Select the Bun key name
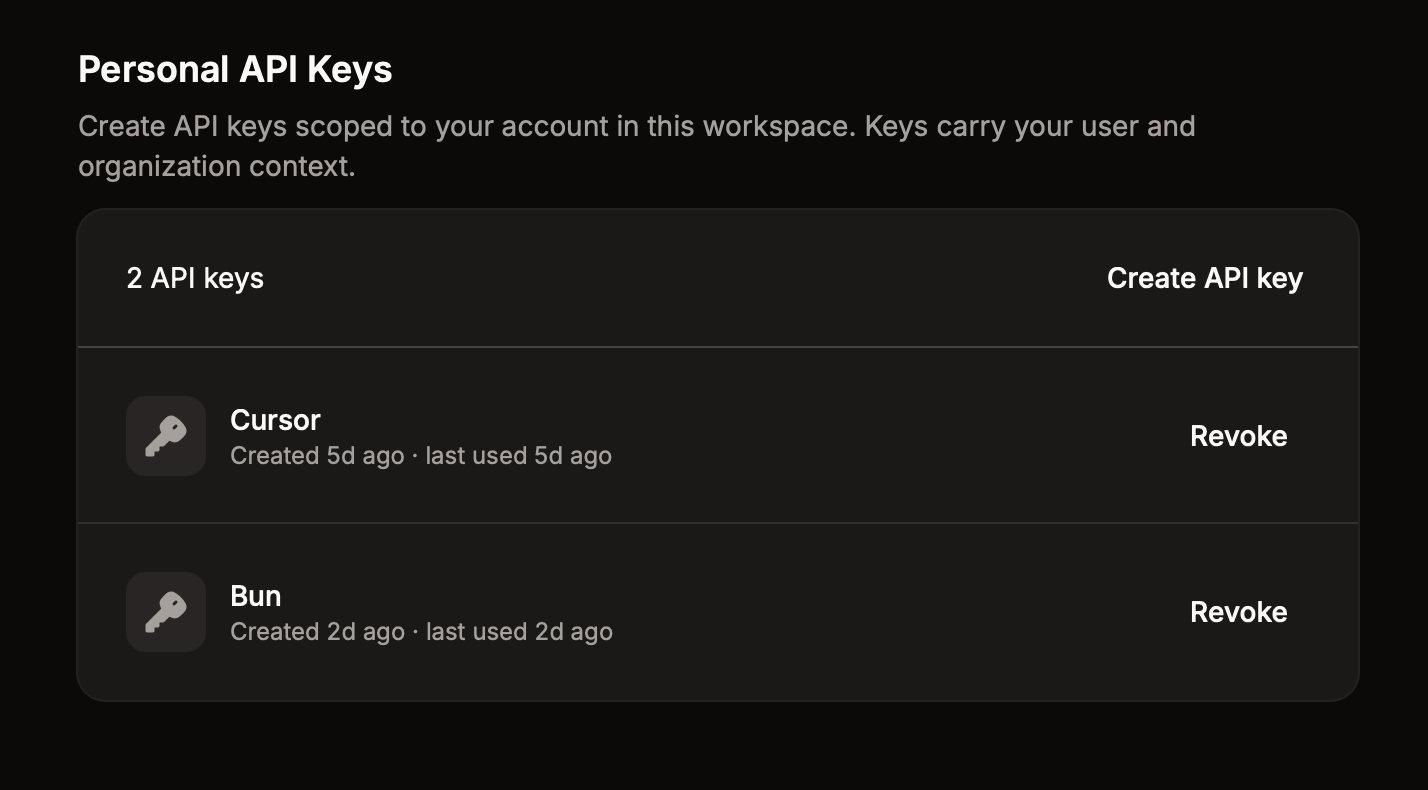 [255, 596]
